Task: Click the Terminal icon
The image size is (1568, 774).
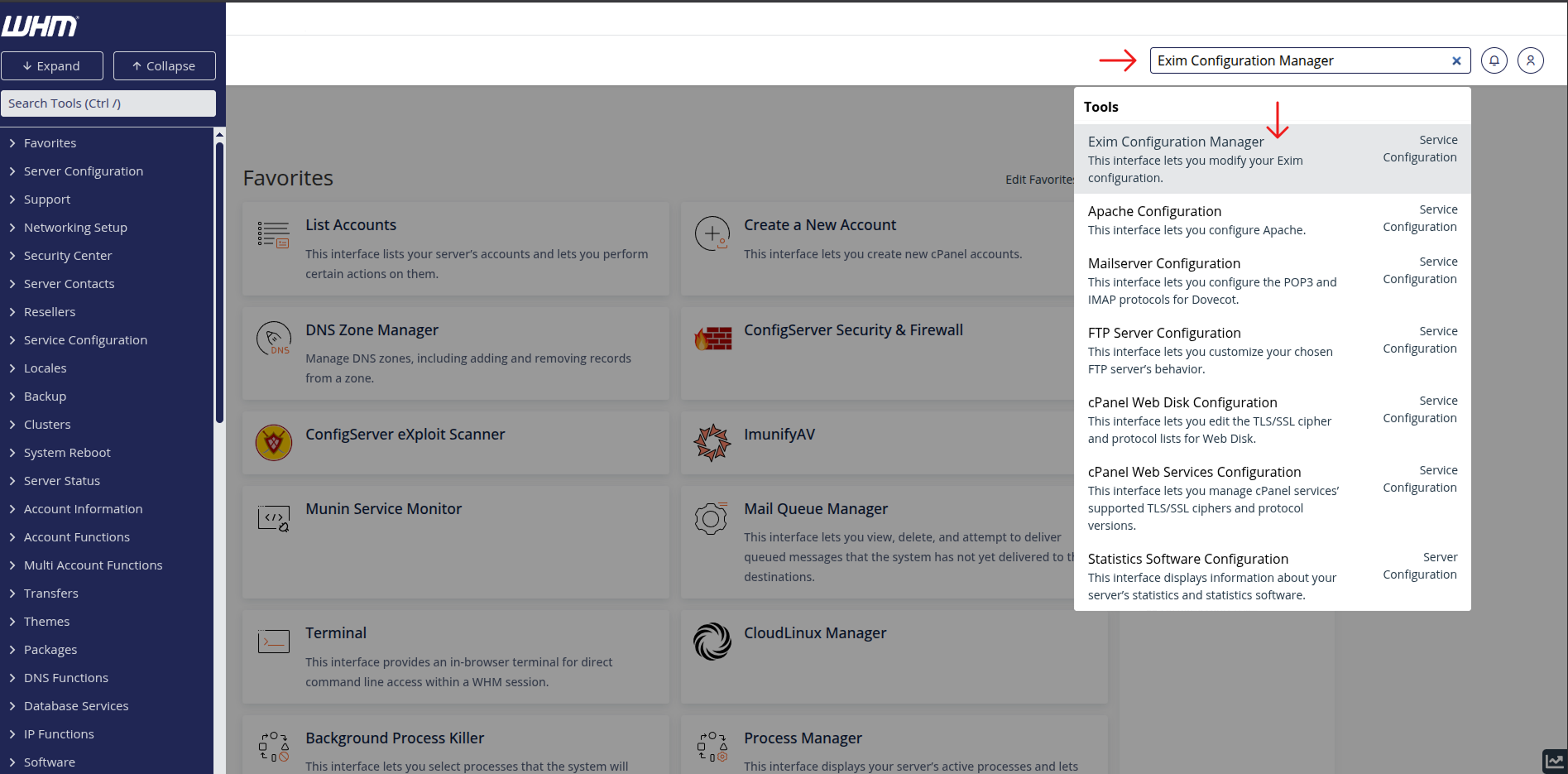Action: [273, 642]
